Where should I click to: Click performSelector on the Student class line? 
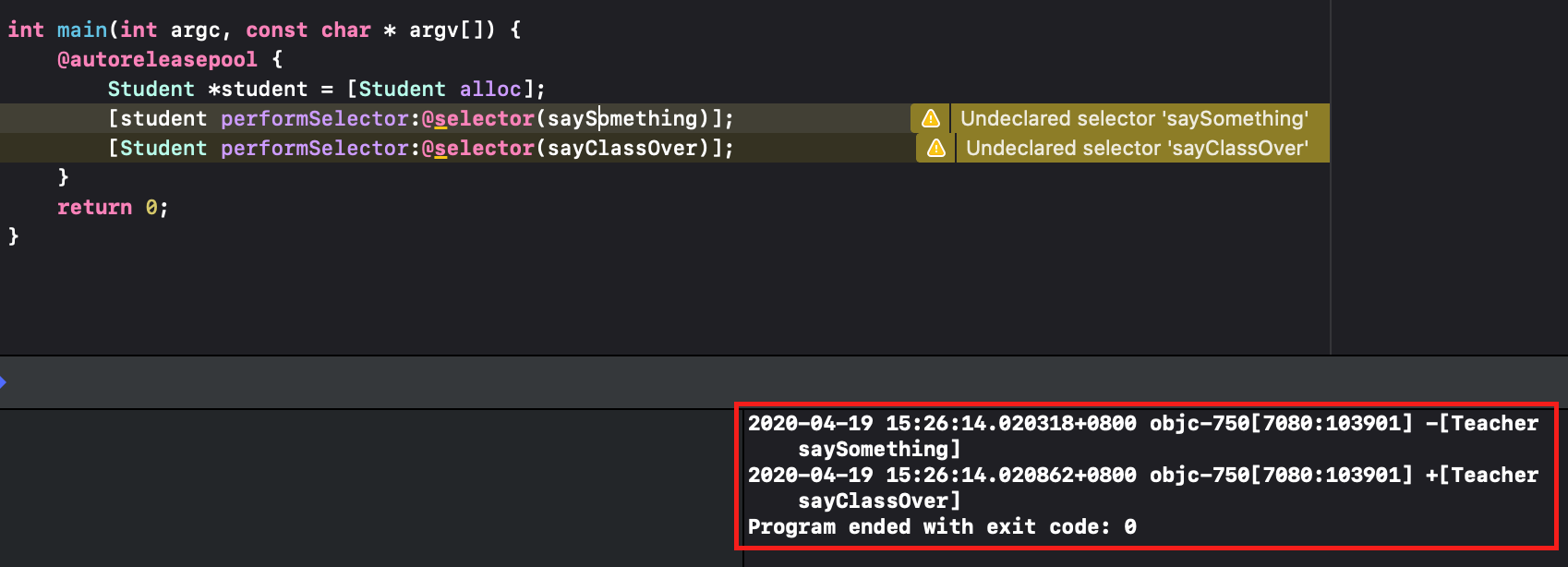(x=314, y=148)
